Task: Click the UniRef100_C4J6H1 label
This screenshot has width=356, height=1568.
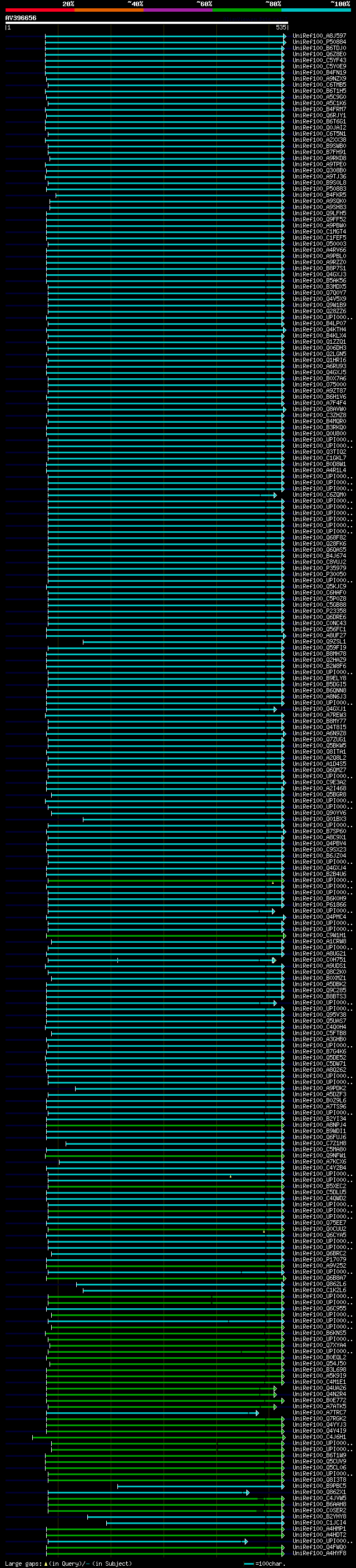Action: click(x=319, y=1437)
